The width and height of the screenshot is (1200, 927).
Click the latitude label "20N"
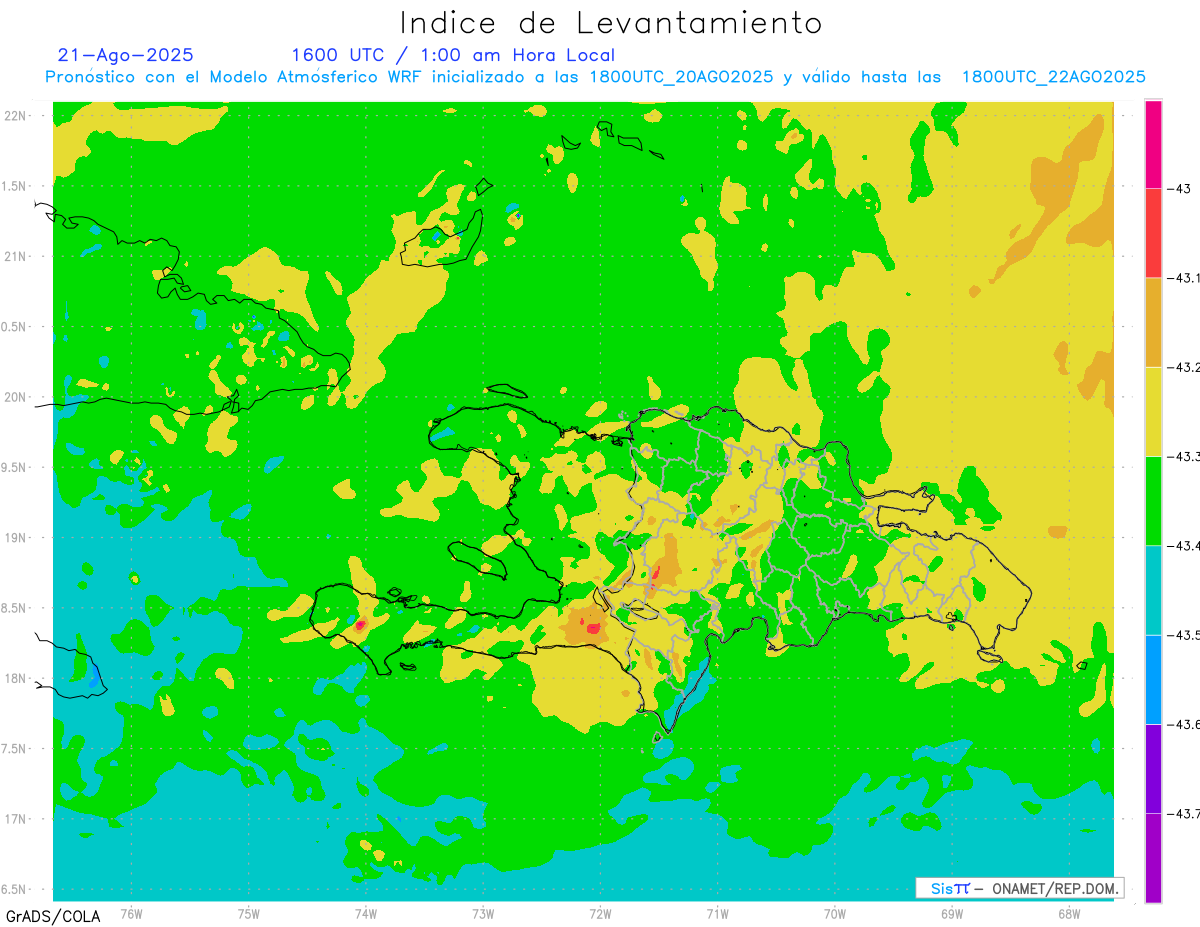(x=15, y=397)
